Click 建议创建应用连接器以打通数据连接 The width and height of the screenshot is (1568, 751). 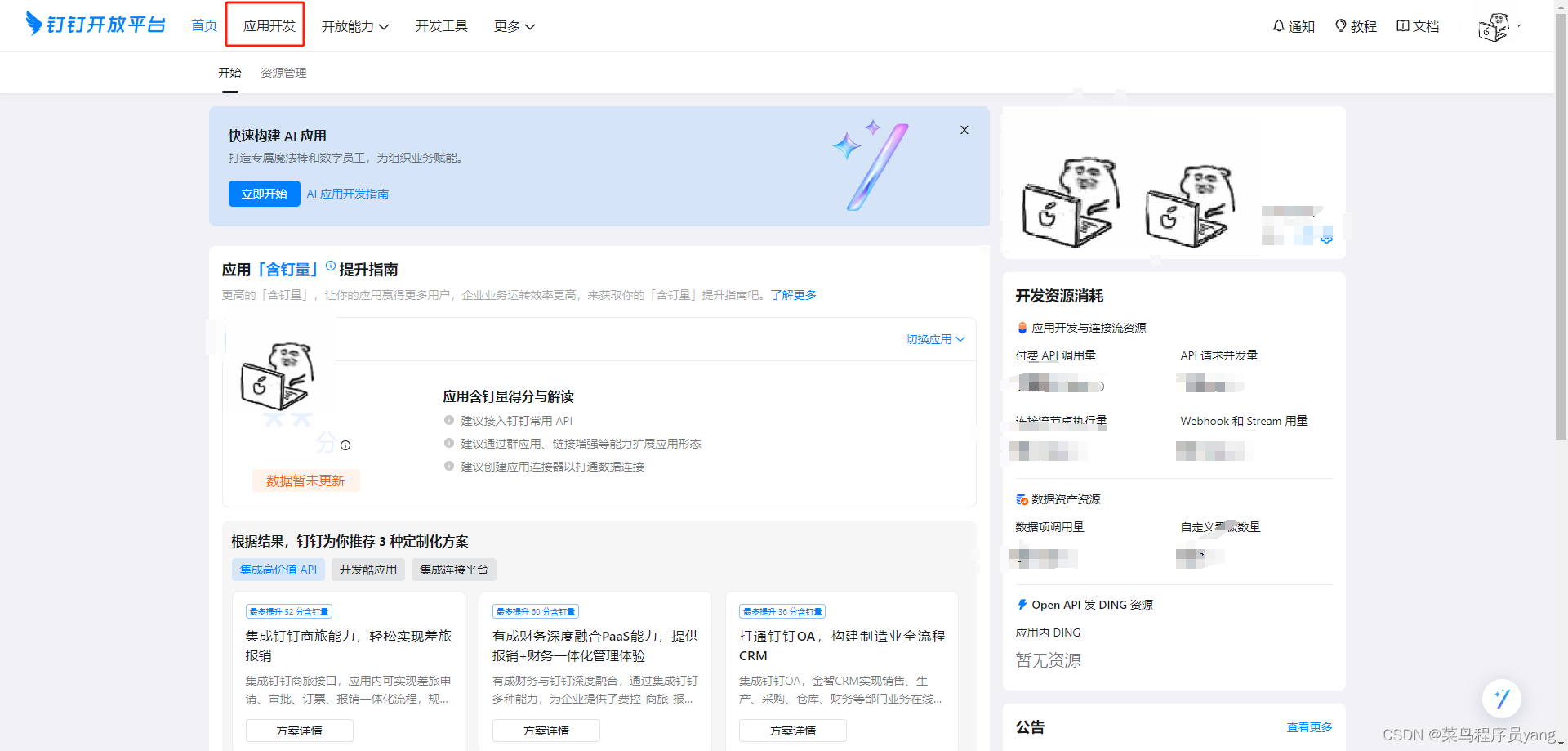(552, 467)
